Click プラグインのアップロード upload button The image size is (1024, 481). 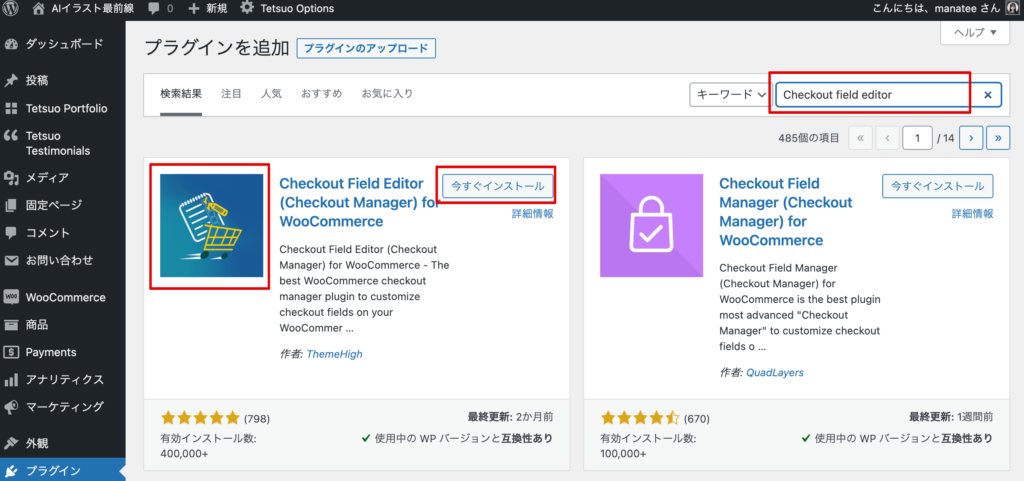(366, 48)
